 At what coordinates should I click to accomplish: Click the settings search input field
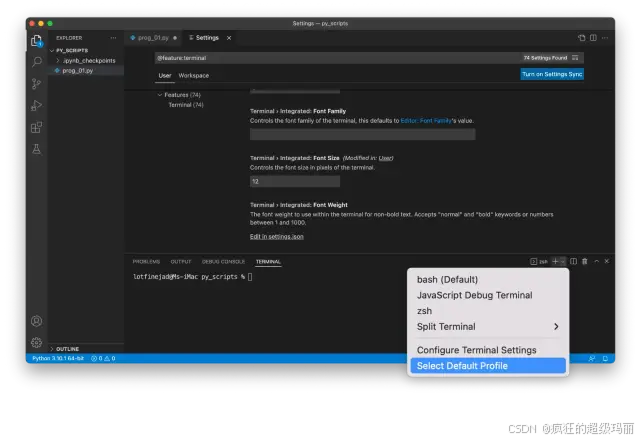tap(338, 58)
